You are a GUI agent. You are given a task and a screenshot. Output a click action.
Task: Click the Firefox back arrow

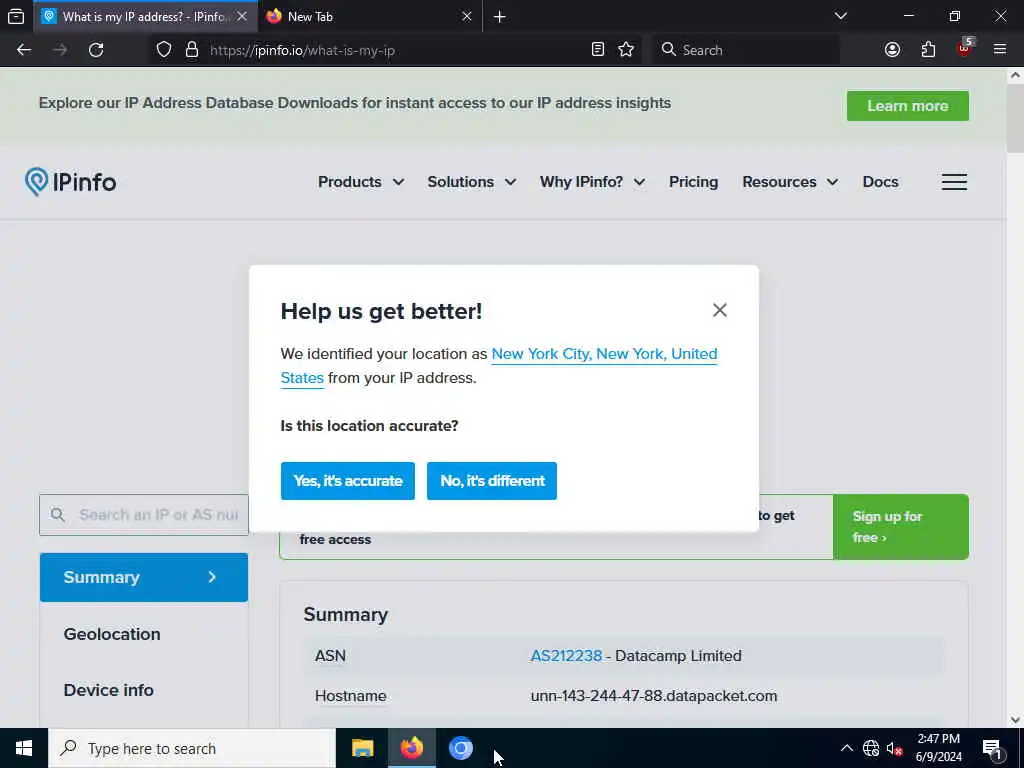(24, 50)
